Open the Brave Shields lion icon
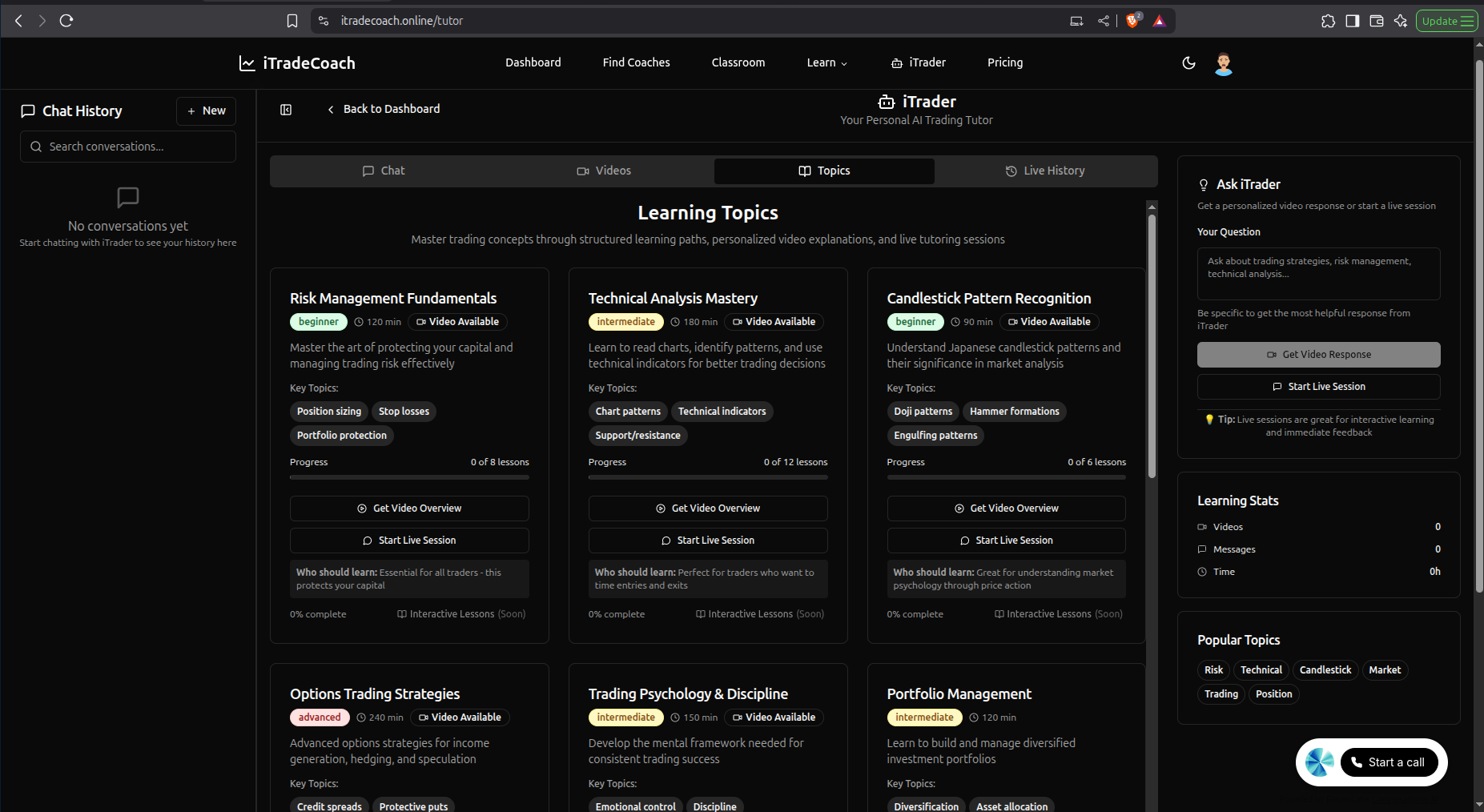The width and height of the screenshot is (1484, 812). click(x=1132, y=21)
